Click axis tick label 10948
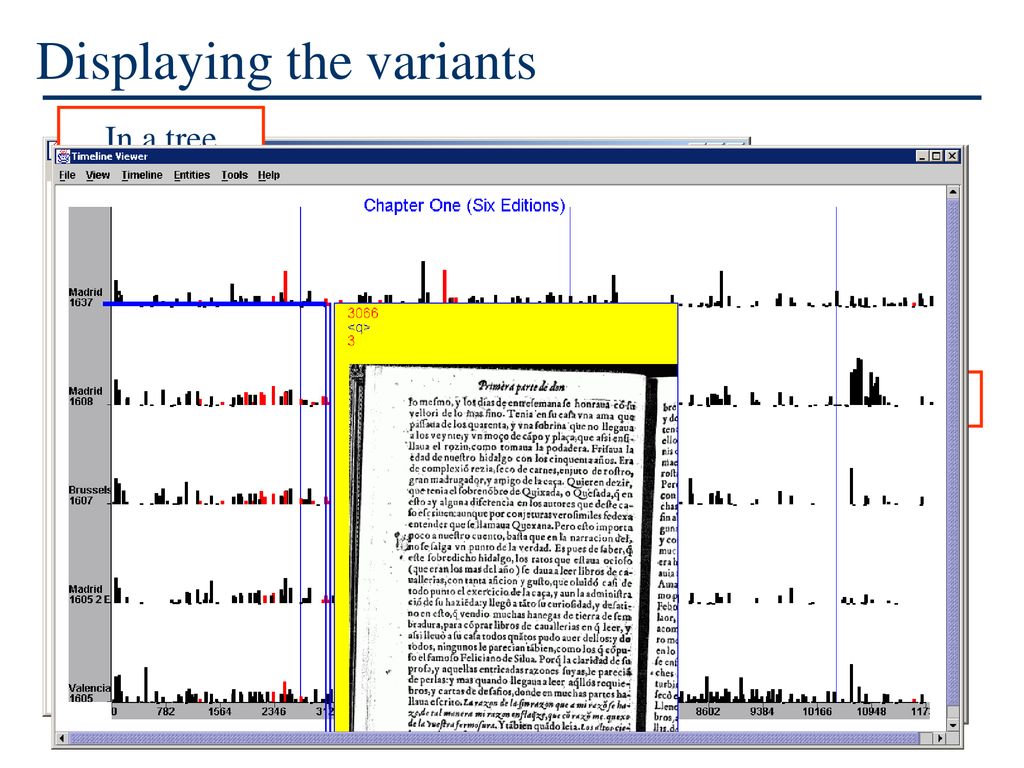Image resolution: width=1024 pixels, height=768 pixels. click(x=871, y=712)
